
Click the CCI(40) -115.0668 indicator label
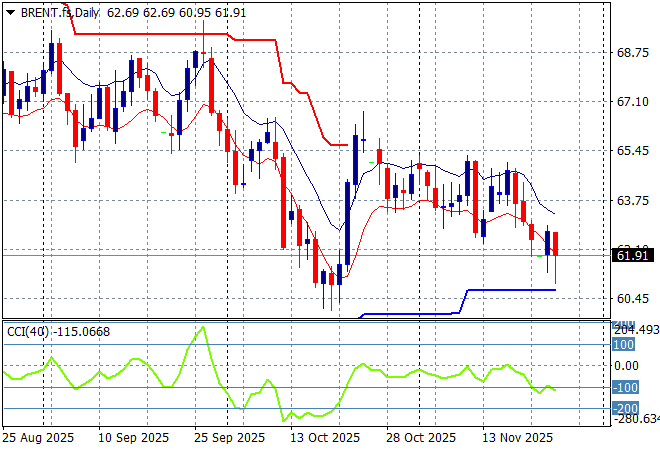[59, 332]
